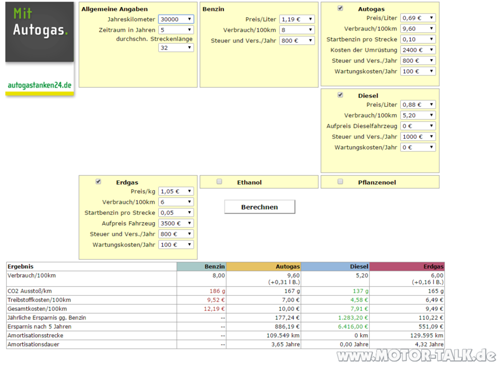Click the Erdgas red column header
The width and height of the screenshot is (500, 365).
coord(407,266)
